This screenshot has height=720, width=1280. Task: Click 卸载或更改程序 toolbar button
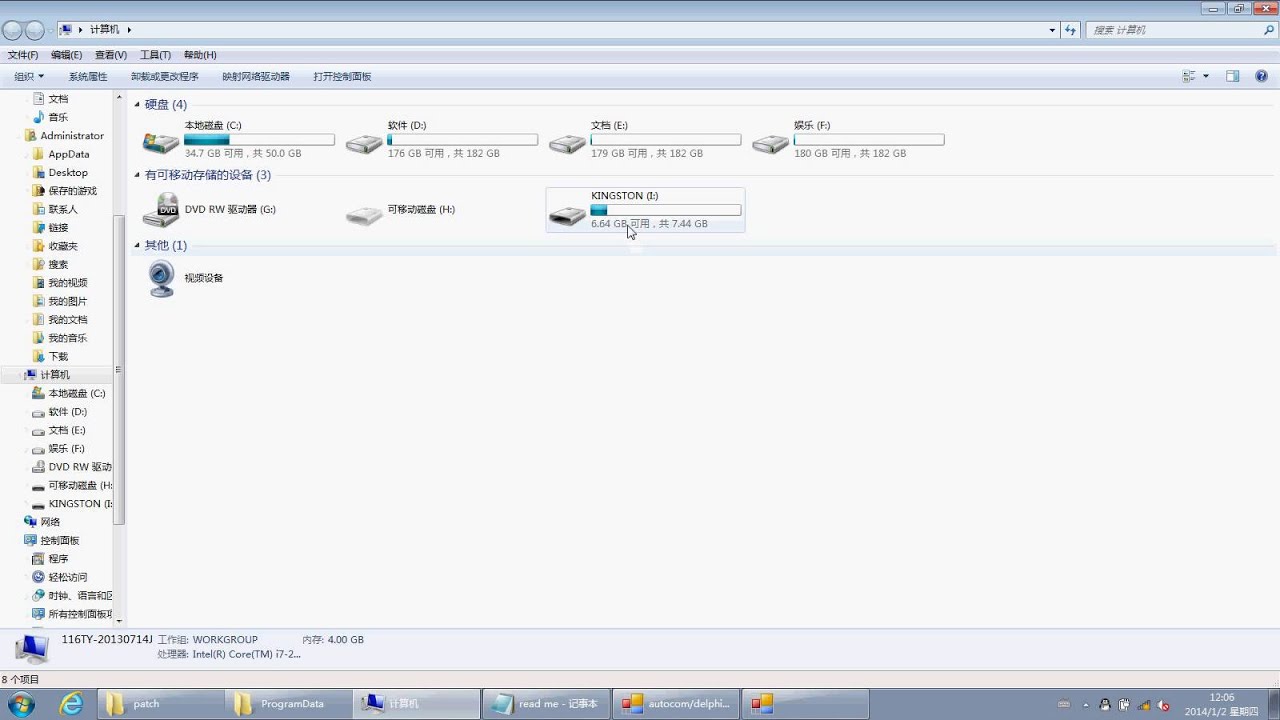(164, 76)
